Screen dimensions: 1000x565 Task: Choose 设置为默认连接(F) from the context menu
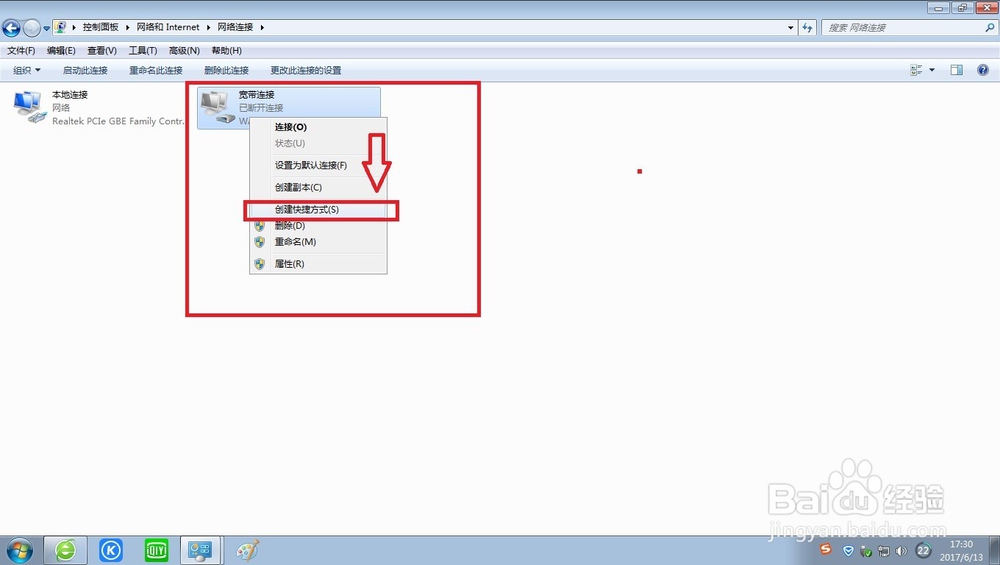(318, 165)
